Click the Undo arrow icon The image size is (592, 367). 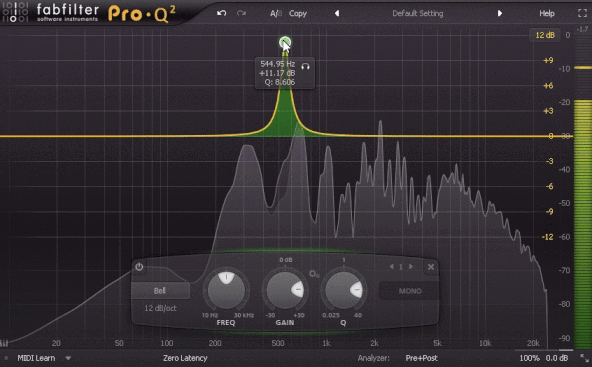[222, 13]
